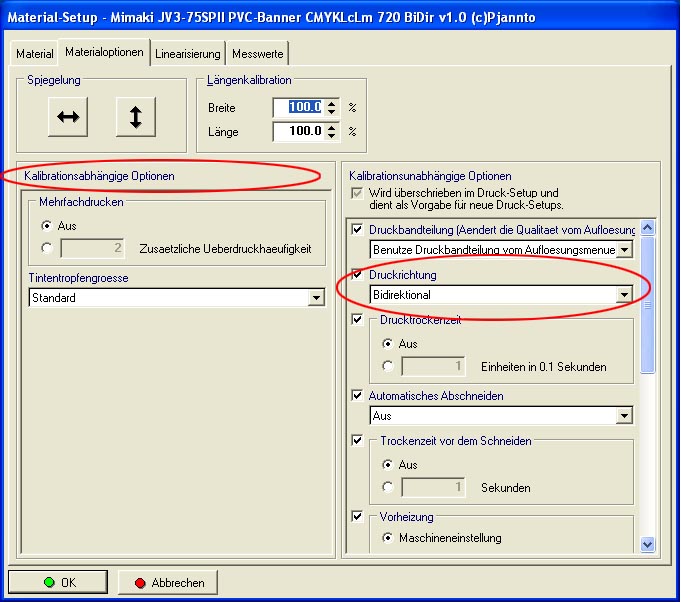
Task: Uncheck the Druckrichtung checkbox
Action: 358,275
